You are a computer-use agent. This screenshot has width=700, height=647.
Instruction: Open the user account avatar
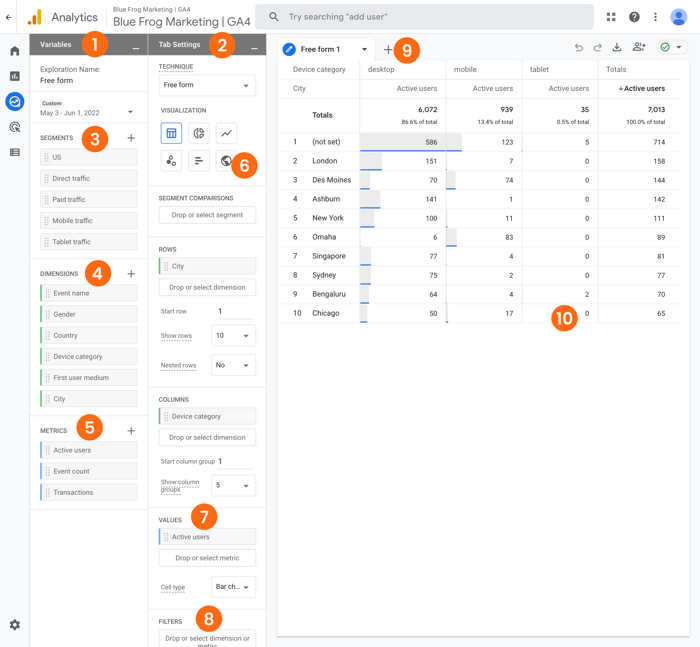click(679, 17)
